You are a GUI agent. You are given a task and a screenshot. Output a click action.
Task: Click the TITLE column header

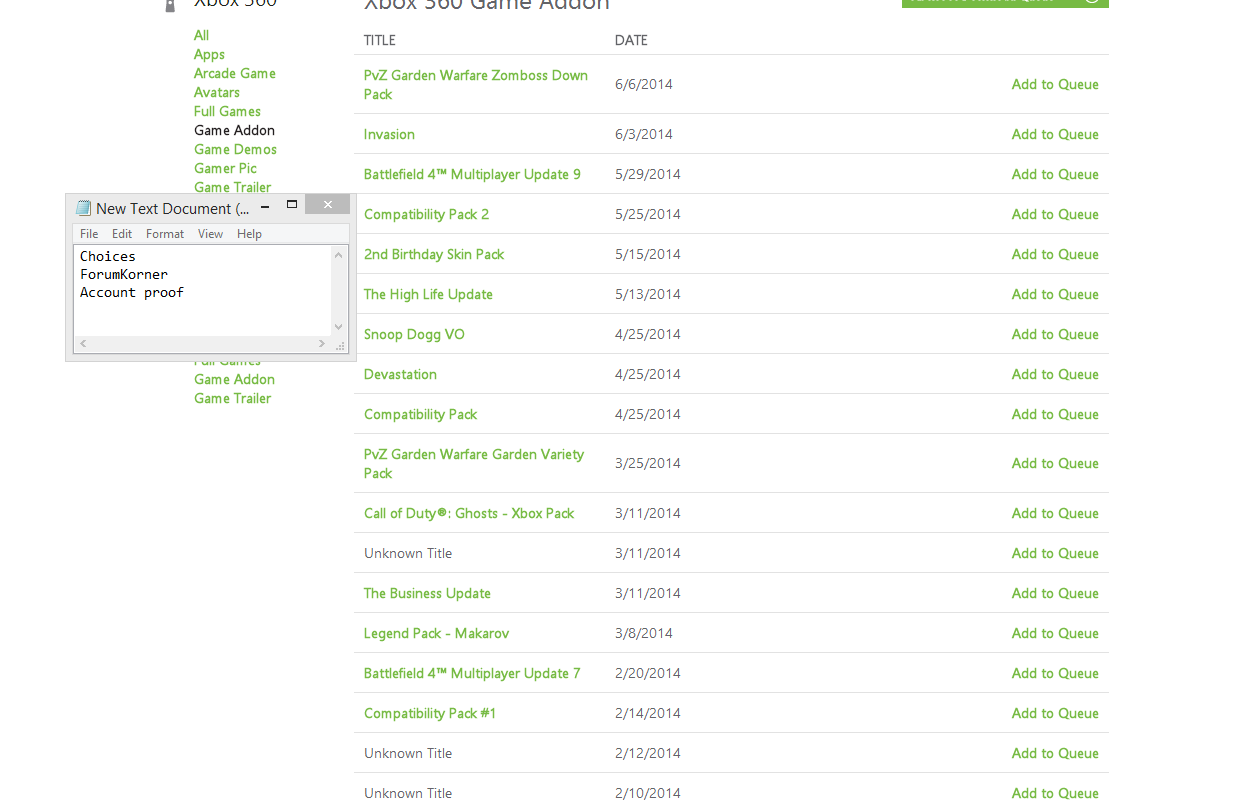(x=380, y=40)
